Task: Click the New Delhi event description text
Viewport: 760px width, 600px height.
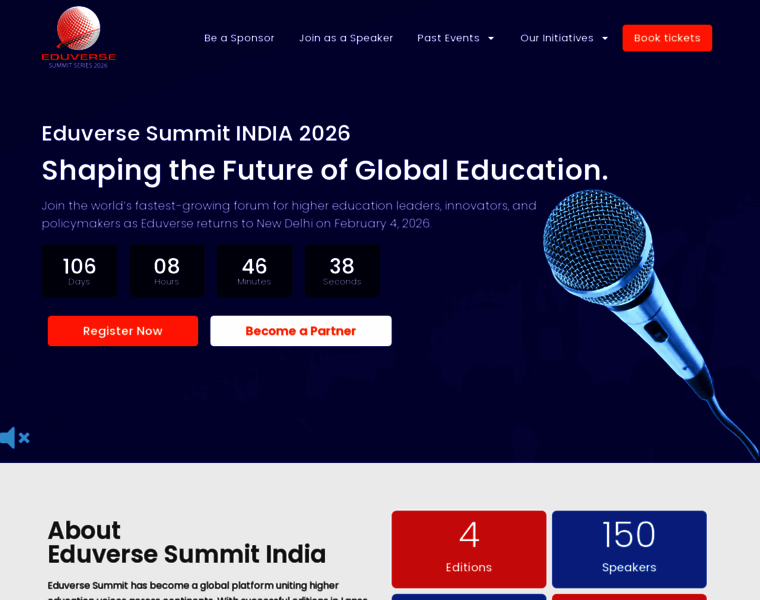Action: point(288,214)
